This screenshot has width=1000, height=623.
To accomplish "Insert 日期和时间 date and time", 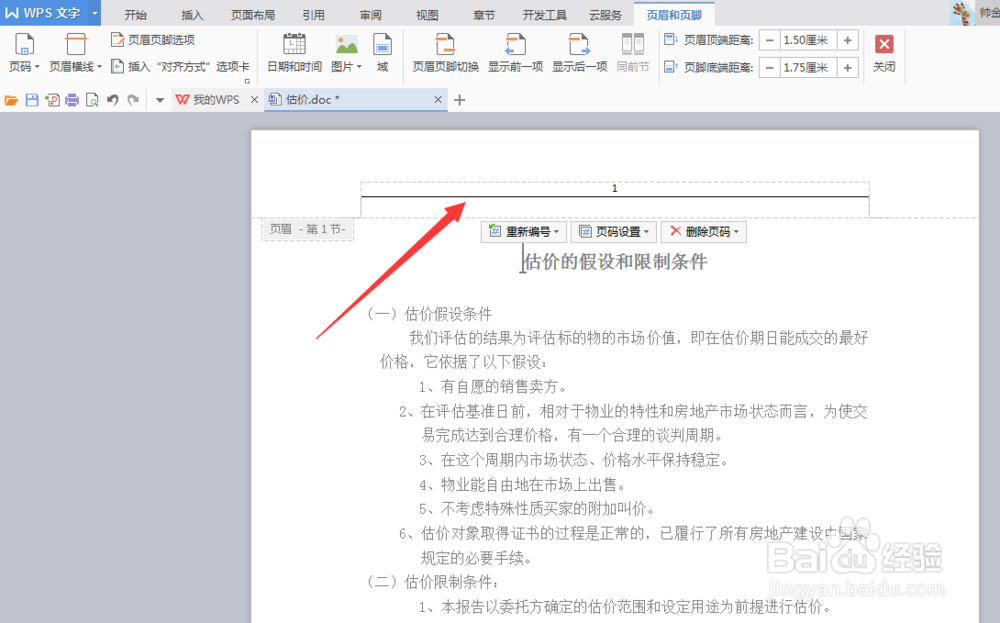I will (x=294, y=53).
